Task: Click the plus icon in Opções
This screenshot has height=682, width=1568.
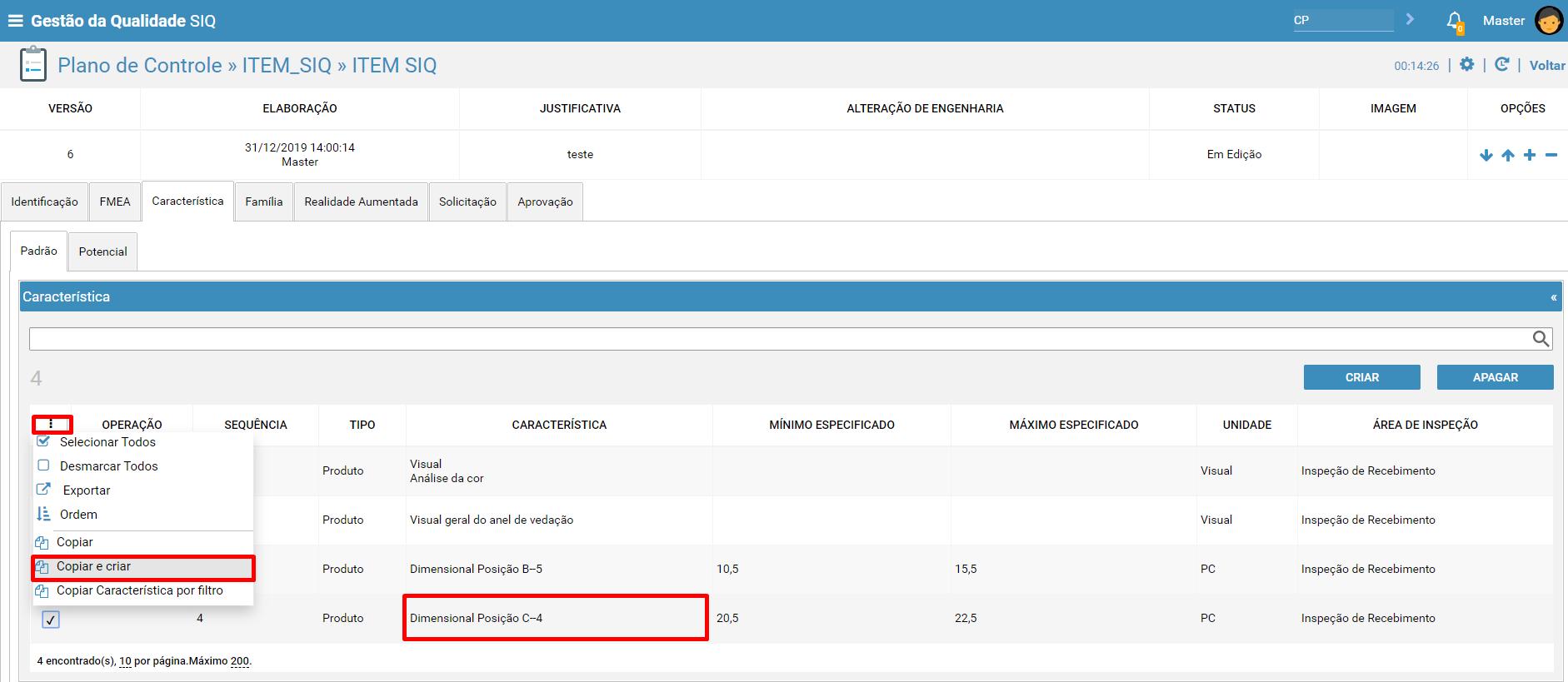Action: pyautogui.click(x=1530, y=155)
